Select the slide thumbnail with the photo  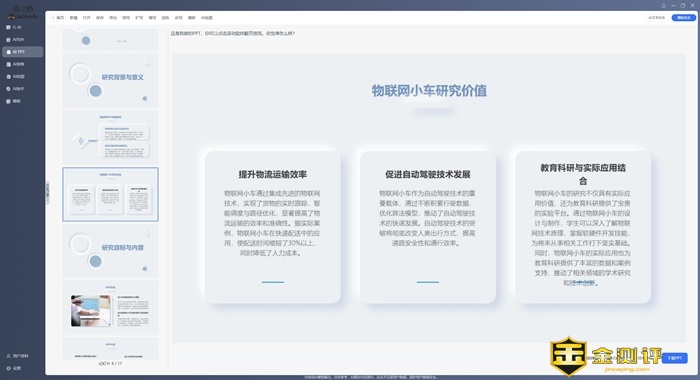110,308
